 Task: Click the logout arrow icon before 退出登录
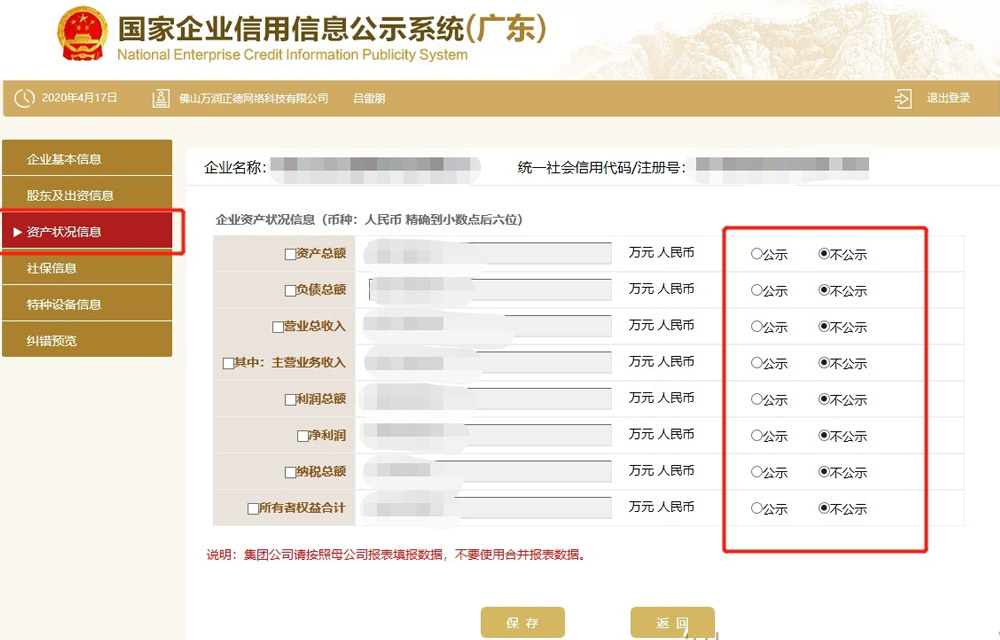(903, 97)
